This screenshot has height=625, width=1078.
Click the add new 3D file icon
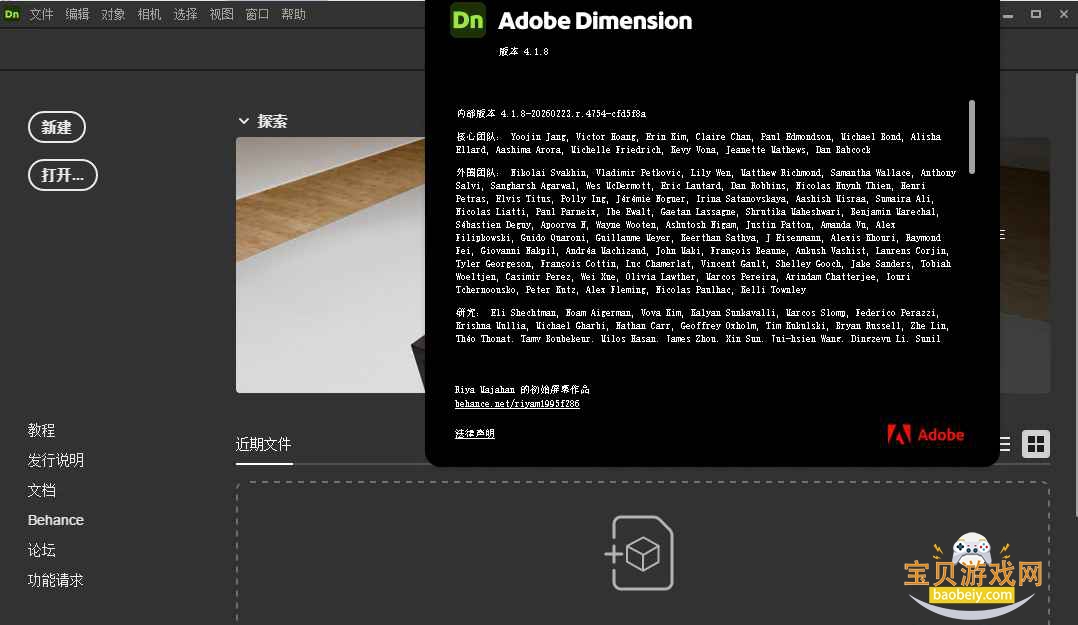click(x=639, y=553)
